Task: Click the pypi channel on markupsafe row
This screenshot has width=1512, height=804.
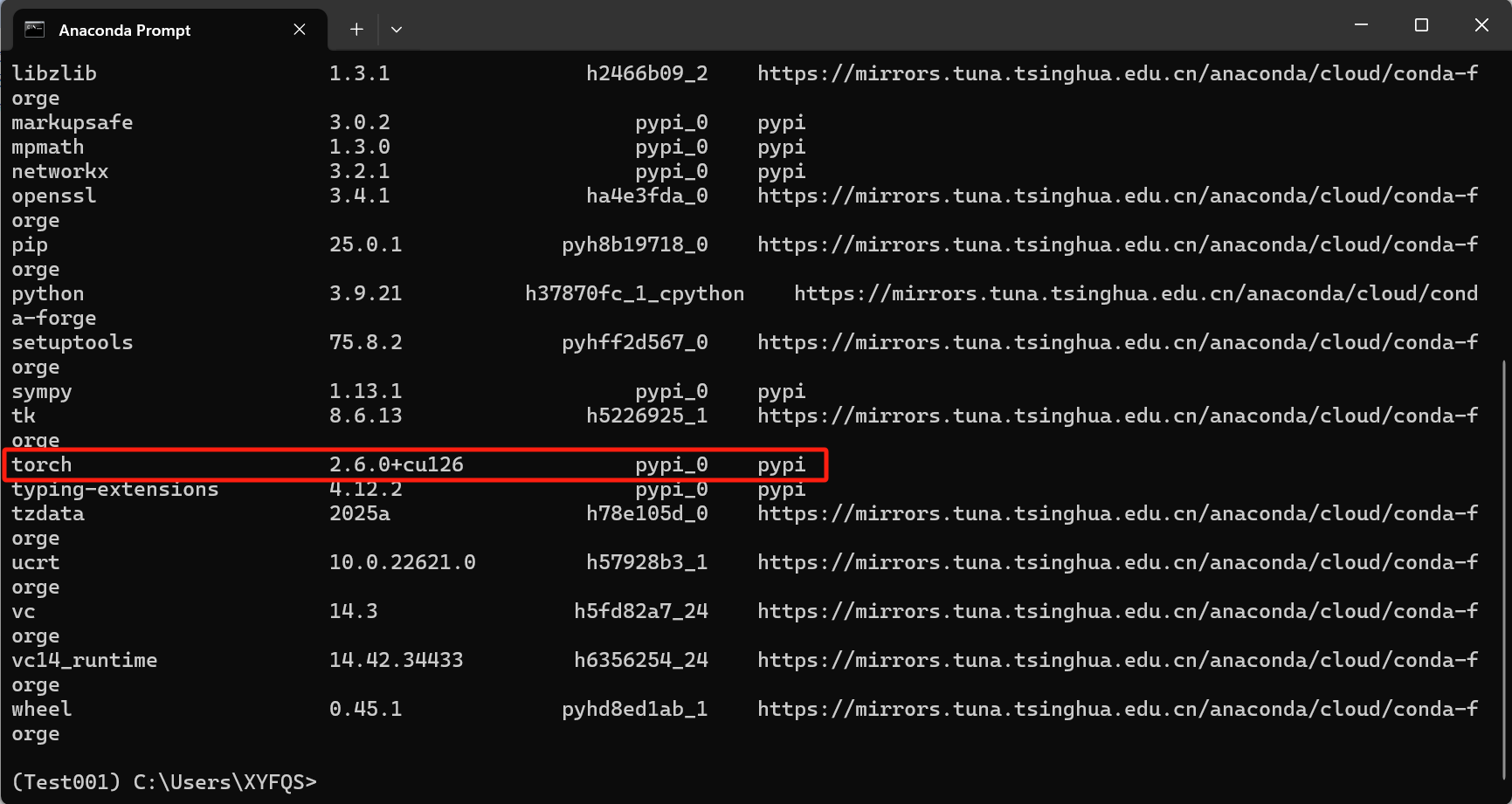Action: (x=782, y=122)
